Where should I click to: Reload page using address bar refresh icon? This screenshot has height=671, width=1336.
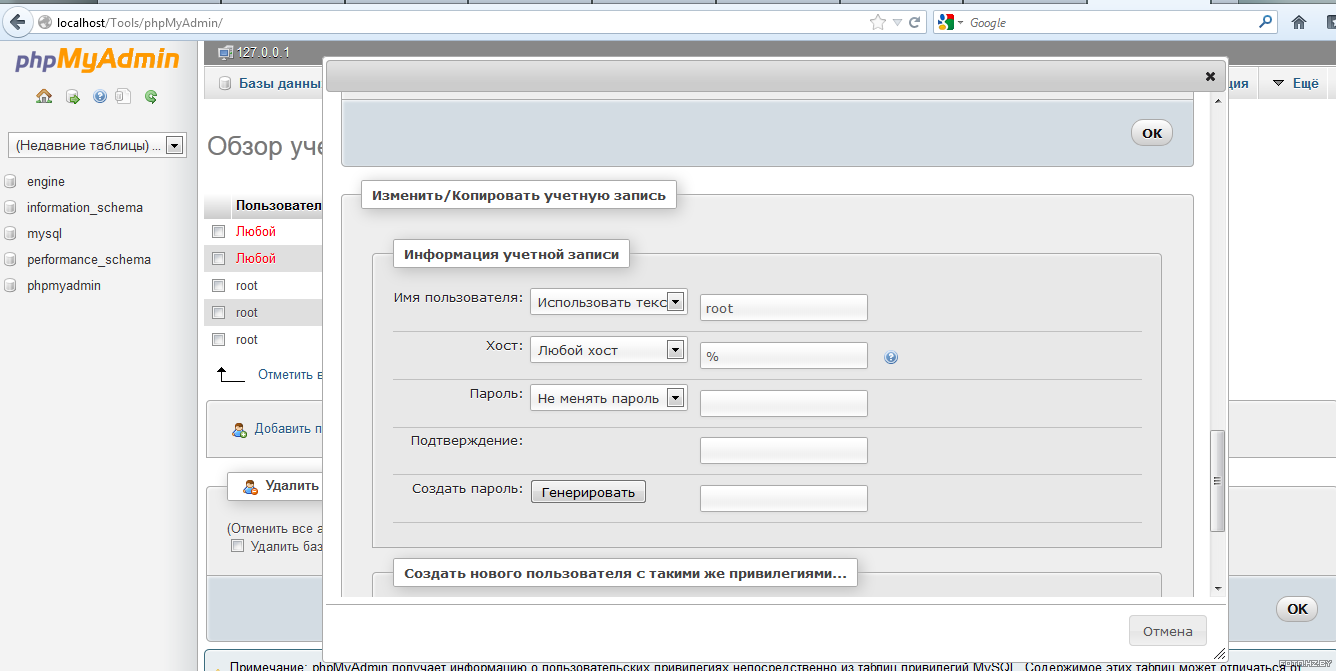(x=914, y=22)
